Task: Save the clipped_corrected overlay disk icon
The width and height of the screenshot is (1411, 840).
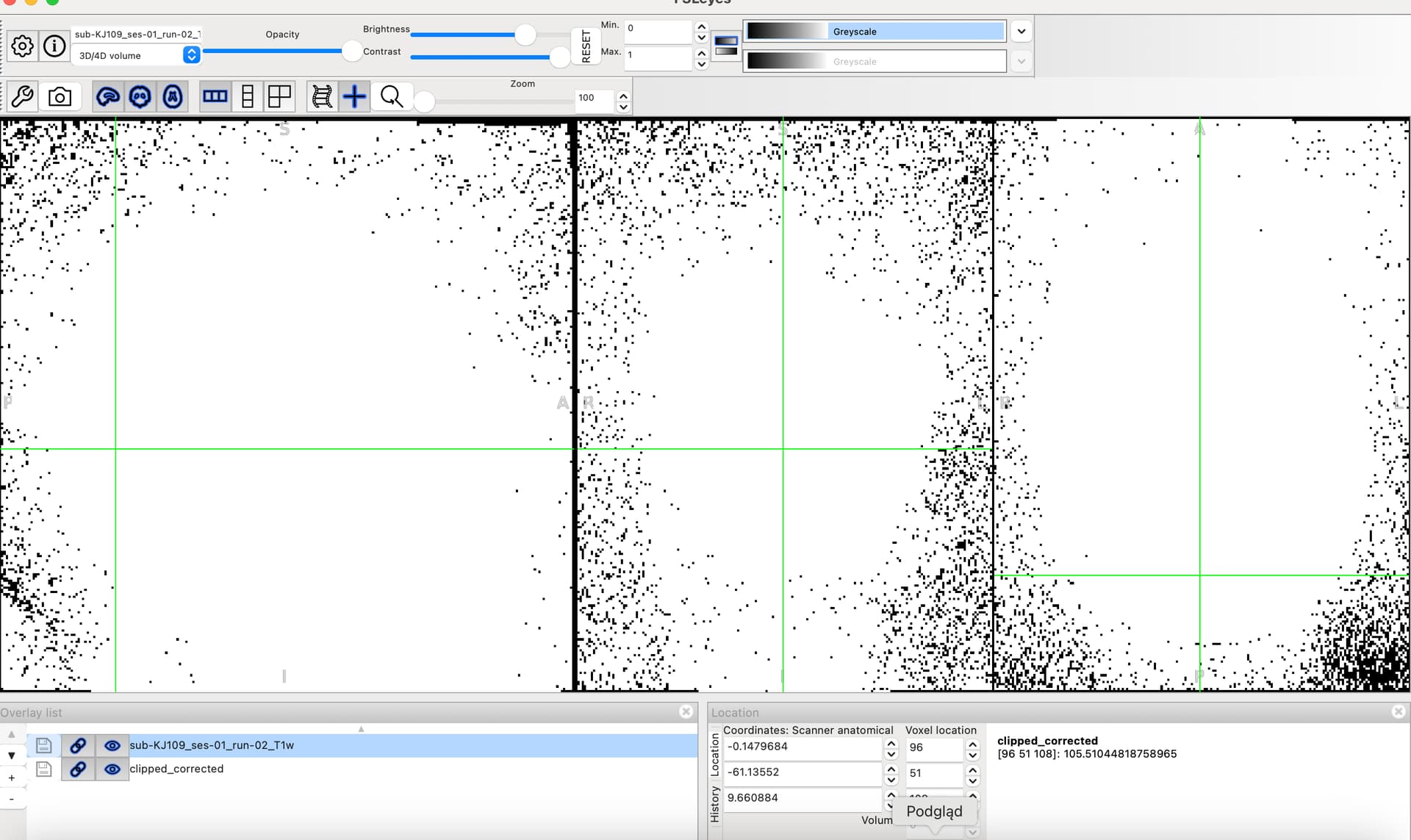Action: click(43, 769)
